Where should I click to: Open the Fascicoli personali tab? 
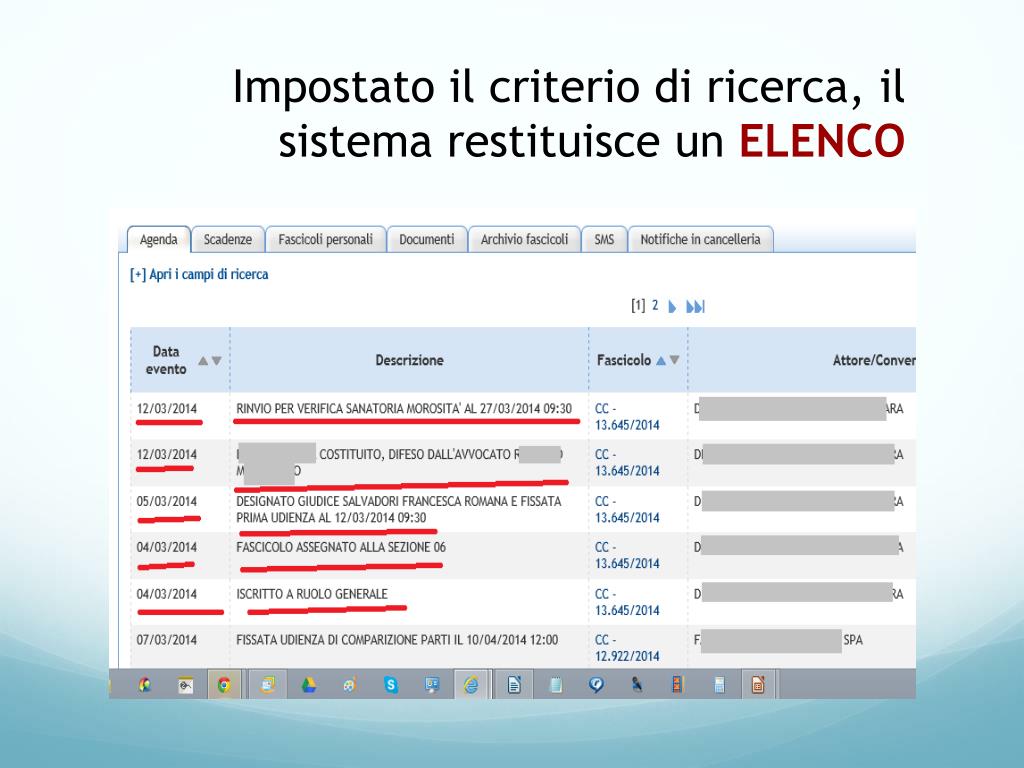325,240
